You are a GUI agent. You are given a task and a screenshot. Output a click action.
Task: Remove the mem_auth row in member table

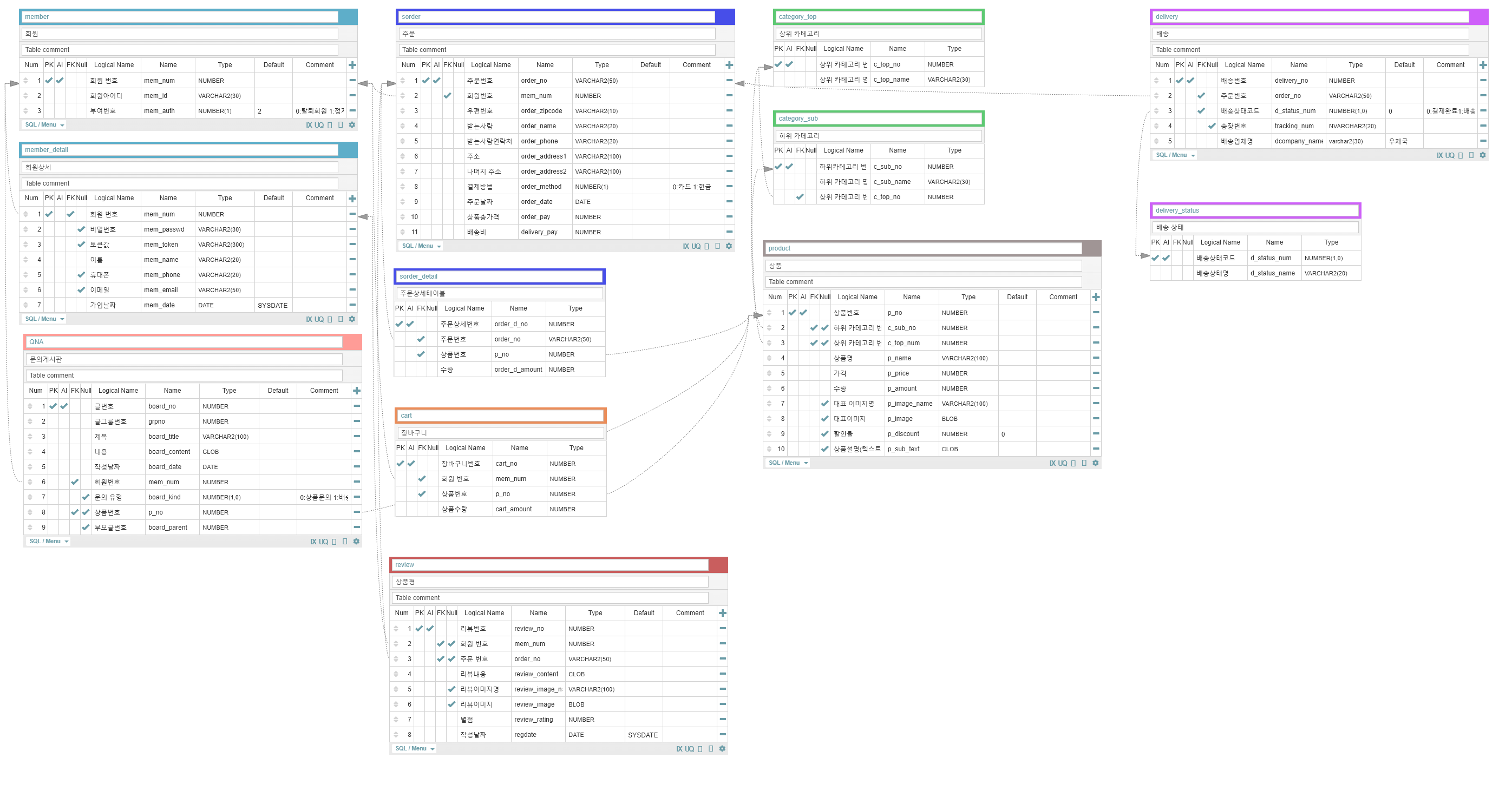(x=352, y=111)
